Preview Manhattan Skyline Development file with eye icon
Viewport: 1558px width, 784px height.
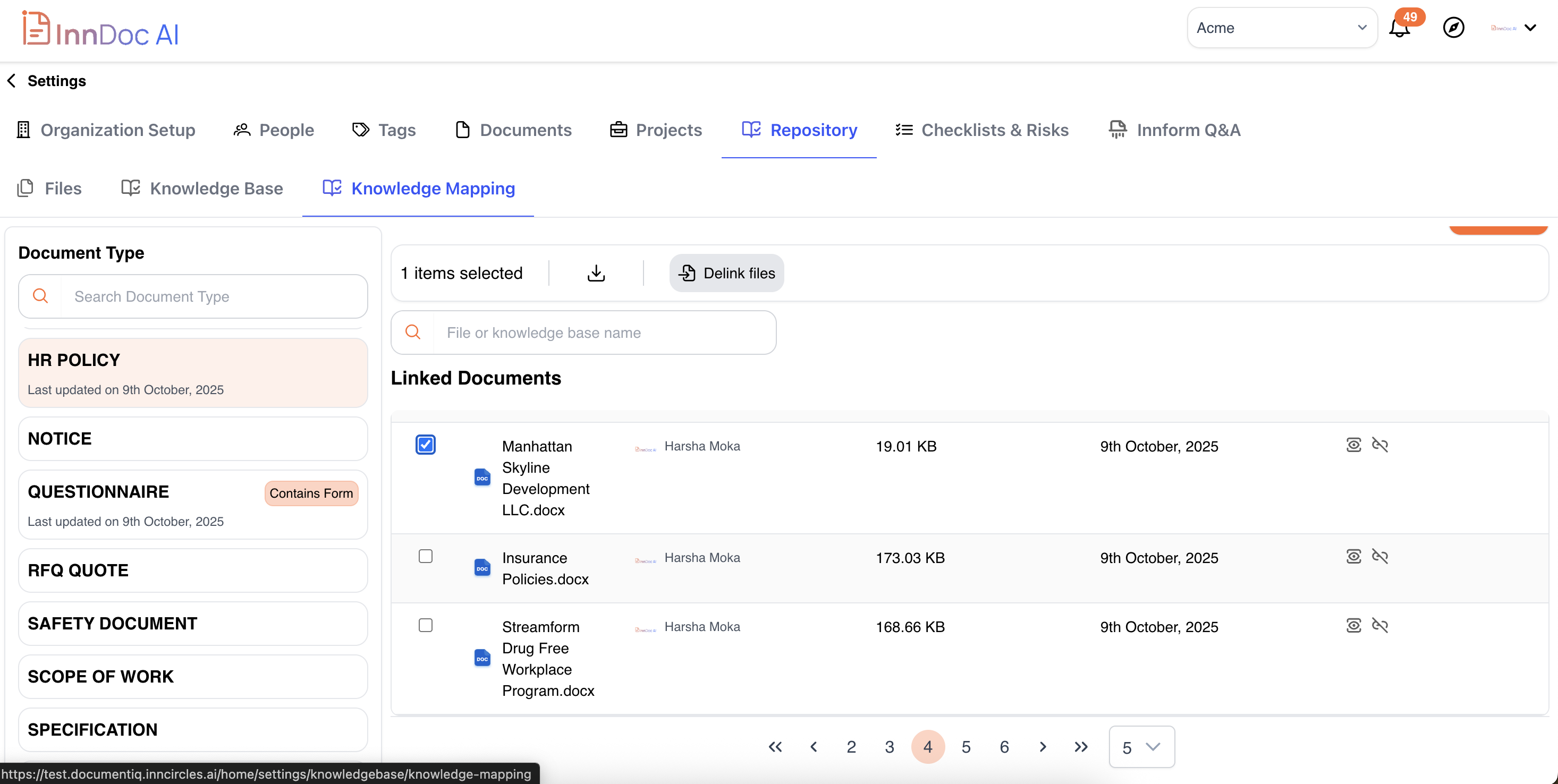click(1353, 445)
